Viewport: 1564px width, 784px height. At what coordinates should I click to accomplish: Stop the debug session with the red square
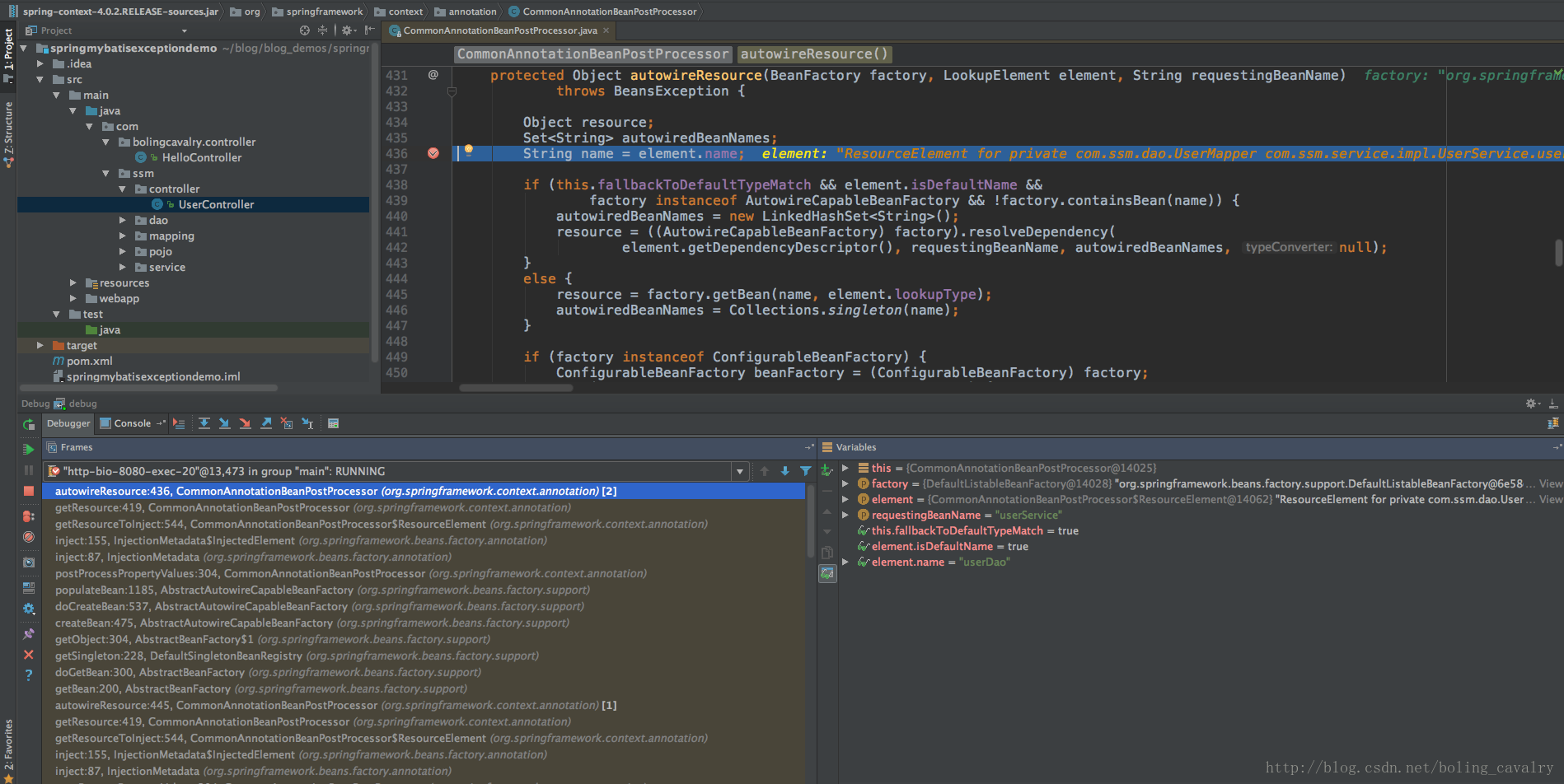[x=29, y=491]
